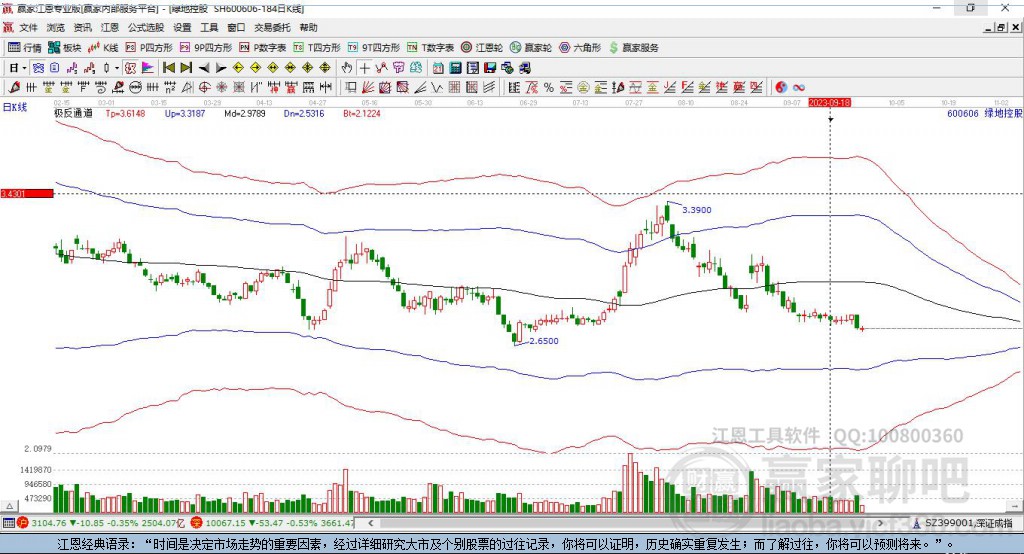Image resolution: width=1024 pixels, height=554 pixels.
Task: Click the Bt=2.1224 indicator value
Action: [x=362, y=114]
